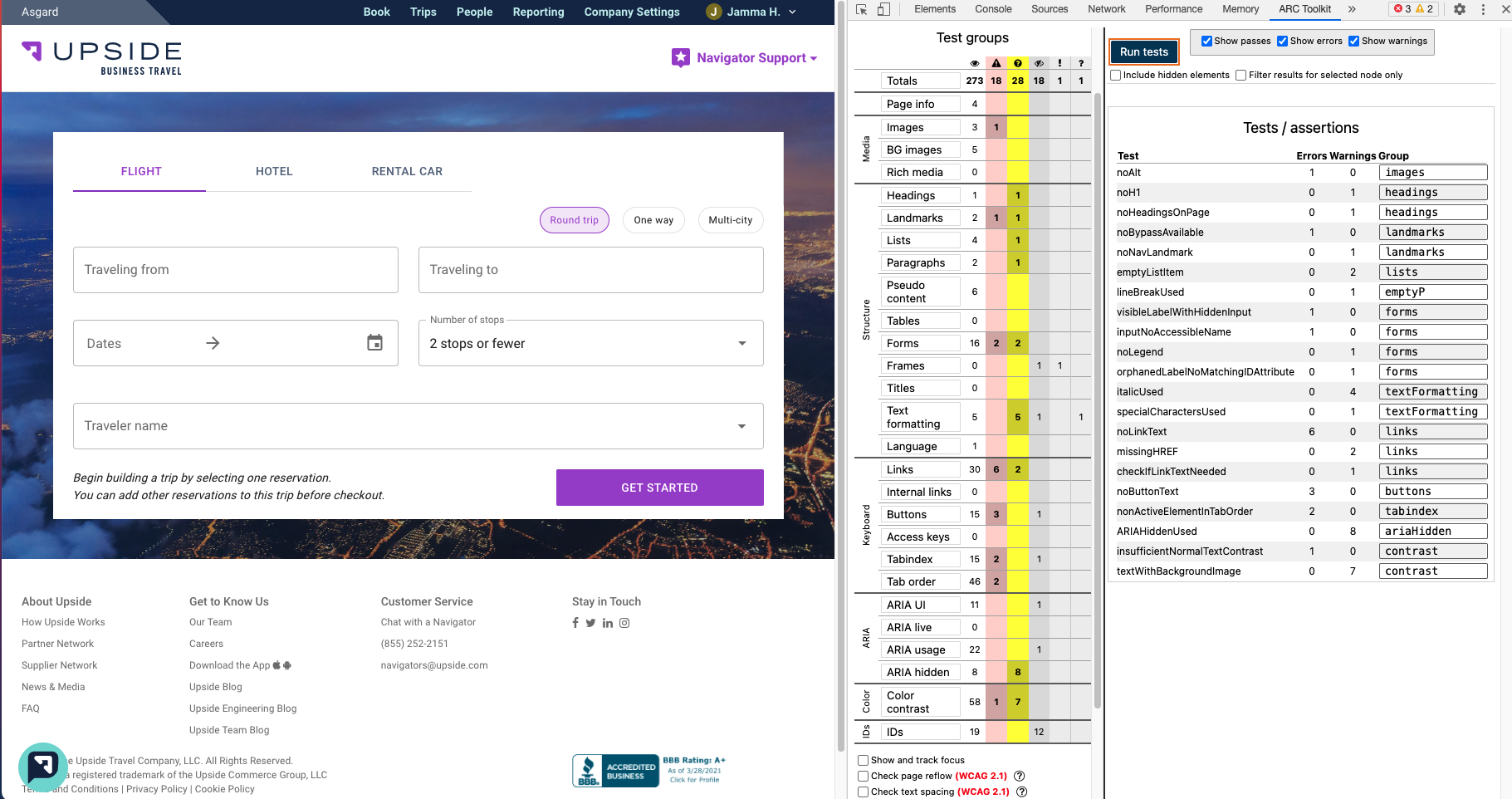Image resolution: width=1512 pixels, height=799 pixels.
Task: Click the error triangle column header icon
Action: tap(996, 63)
